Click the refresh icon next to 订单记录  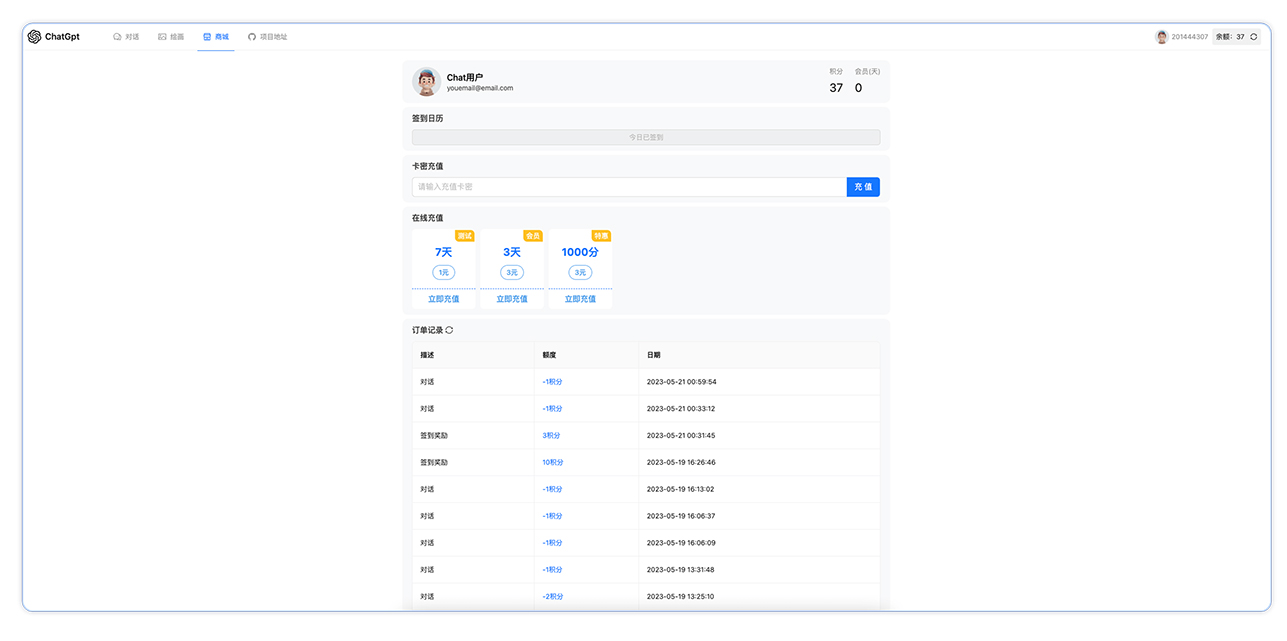coord(447,329)
